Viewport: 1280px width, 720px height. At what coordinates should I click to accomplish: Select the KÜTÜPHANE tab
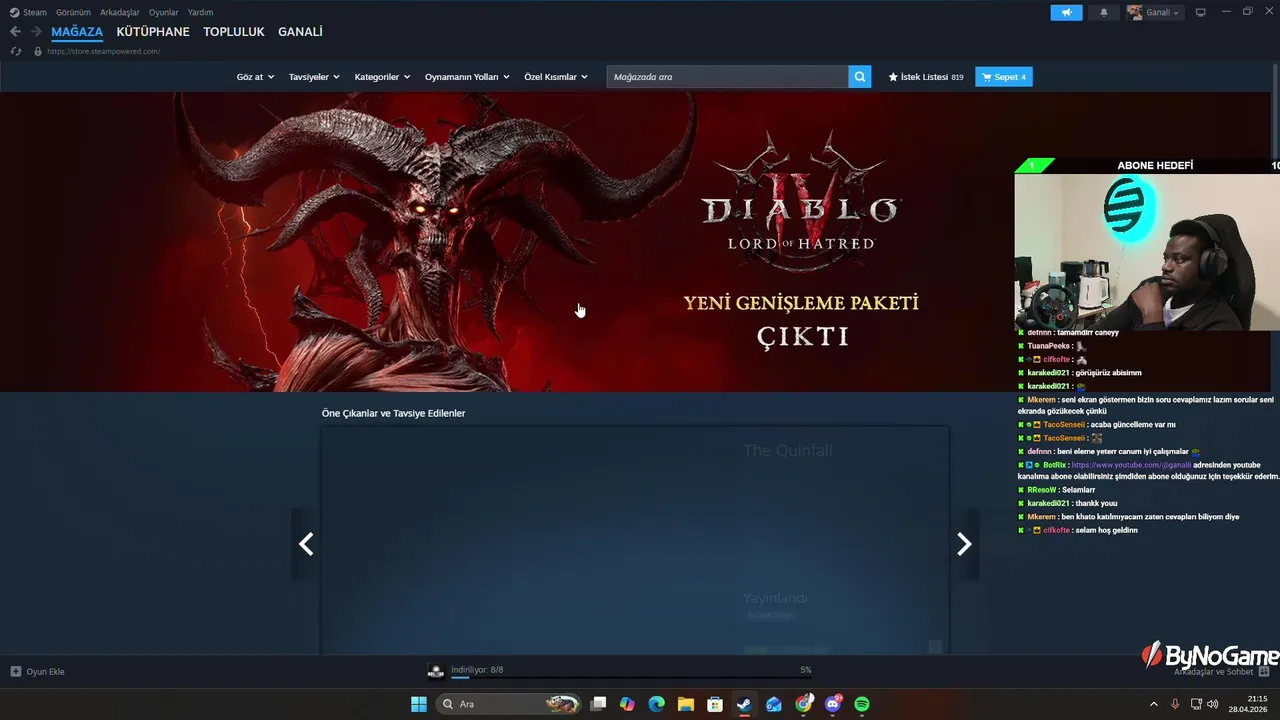153,32
